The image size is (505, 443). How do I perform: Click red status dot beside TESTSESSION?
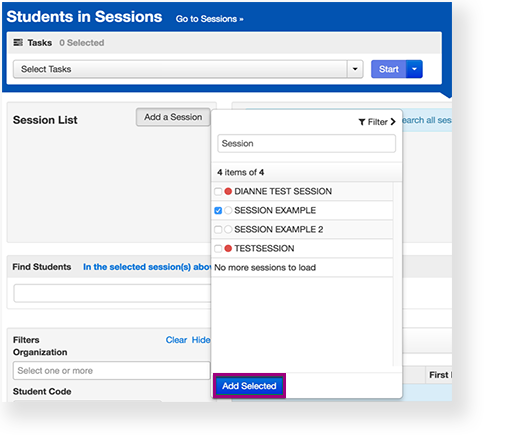coord(228,248)
